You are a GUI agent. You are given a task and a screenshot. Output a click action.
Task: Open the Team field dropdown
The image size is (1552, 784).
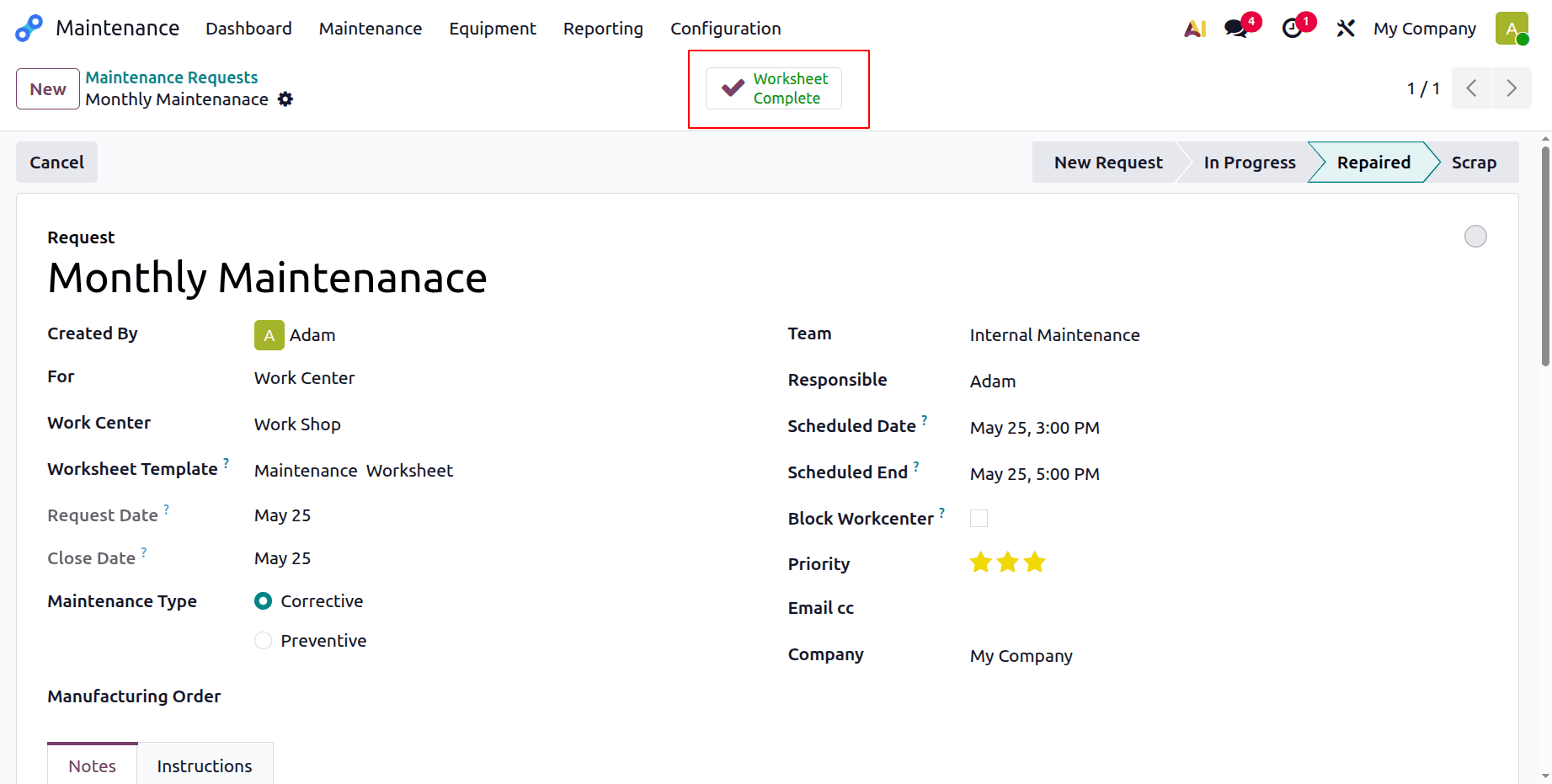tap(1228, 335)
